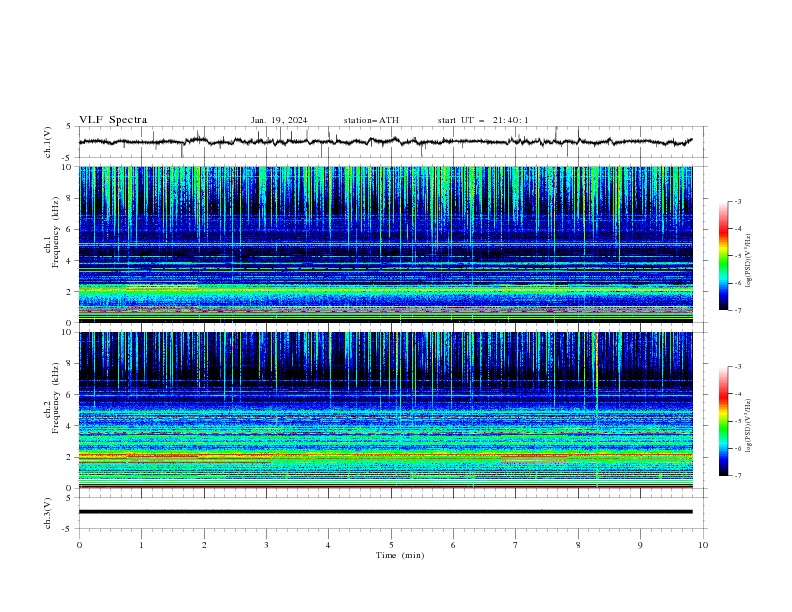Click the time axis tick label 3
Image resolution: width=792 pixels, height=612 pixels.
[266, 545]
